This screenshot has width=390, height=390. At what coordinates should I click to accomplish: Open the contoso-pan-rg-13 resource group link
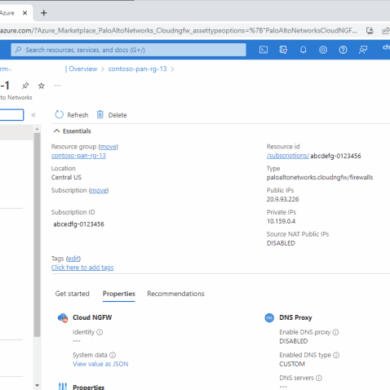(x=78, y=156)
